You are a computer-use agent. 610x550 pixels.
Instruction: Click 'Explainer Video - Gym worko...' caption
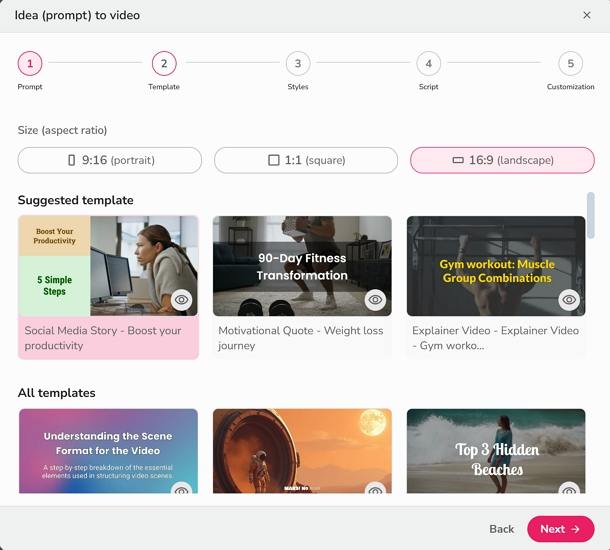[496, 338]
